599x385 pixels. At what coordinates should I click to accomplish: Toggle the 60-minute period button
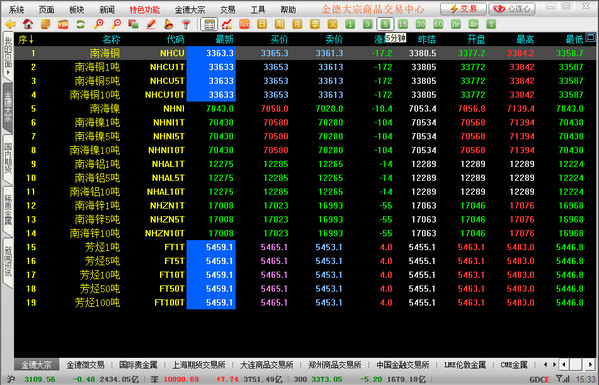tap(438, 24)
